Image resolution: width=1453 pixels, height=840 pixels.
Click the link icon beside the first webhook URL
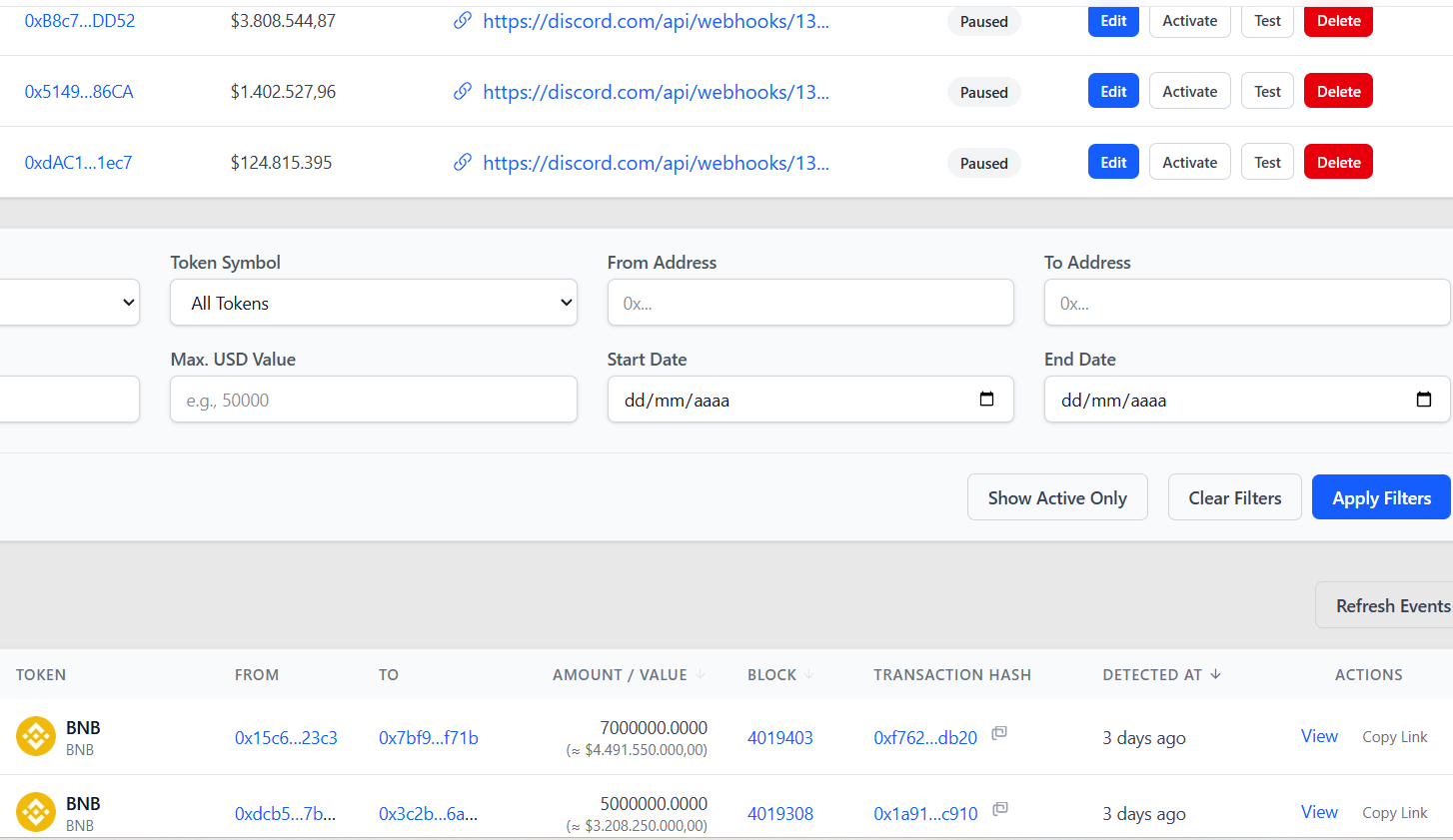point(462,20)
